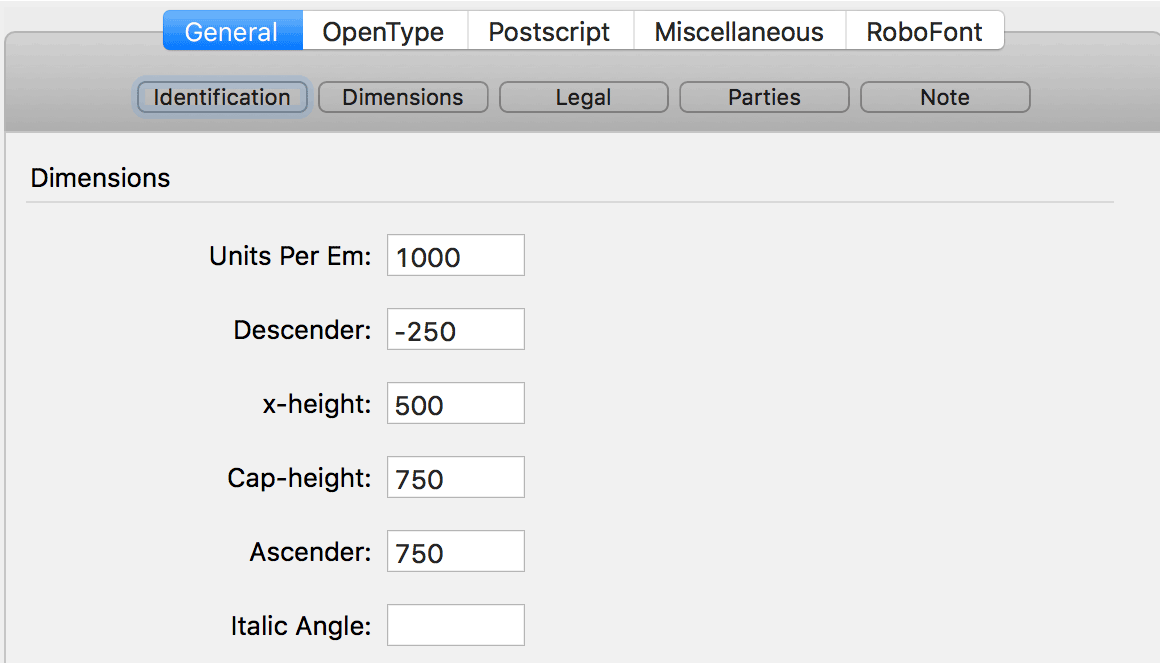Click the Units Per Em label

pos(290,256)
